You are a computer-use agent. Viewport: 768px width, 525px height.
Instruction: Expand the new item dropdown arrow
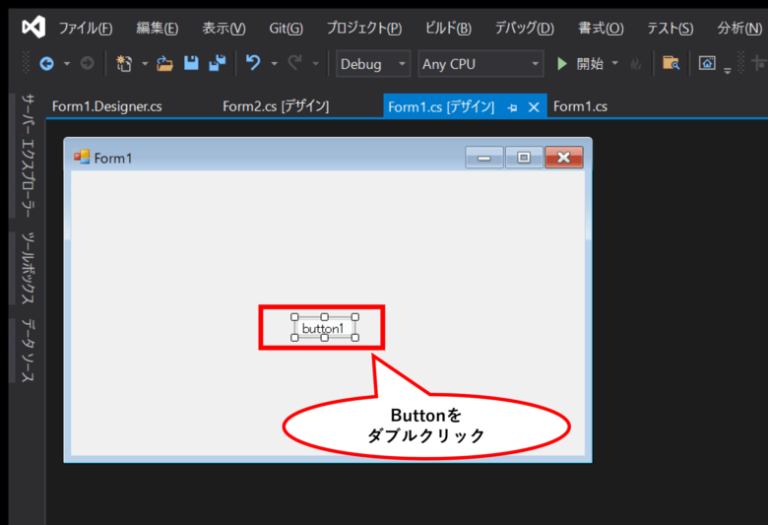click(144, 64)
